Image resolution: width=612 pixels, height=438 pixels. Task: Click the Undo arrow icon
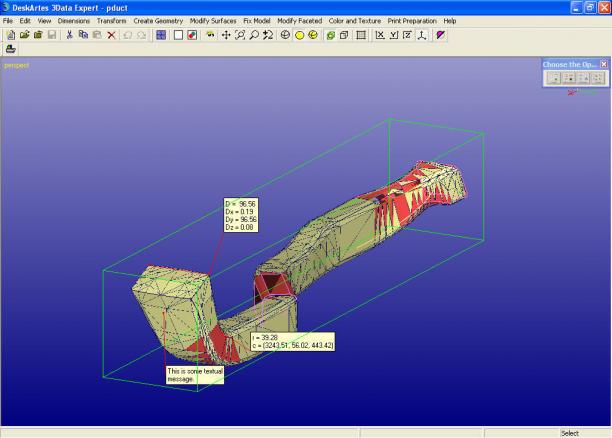(x=128, y=35)
